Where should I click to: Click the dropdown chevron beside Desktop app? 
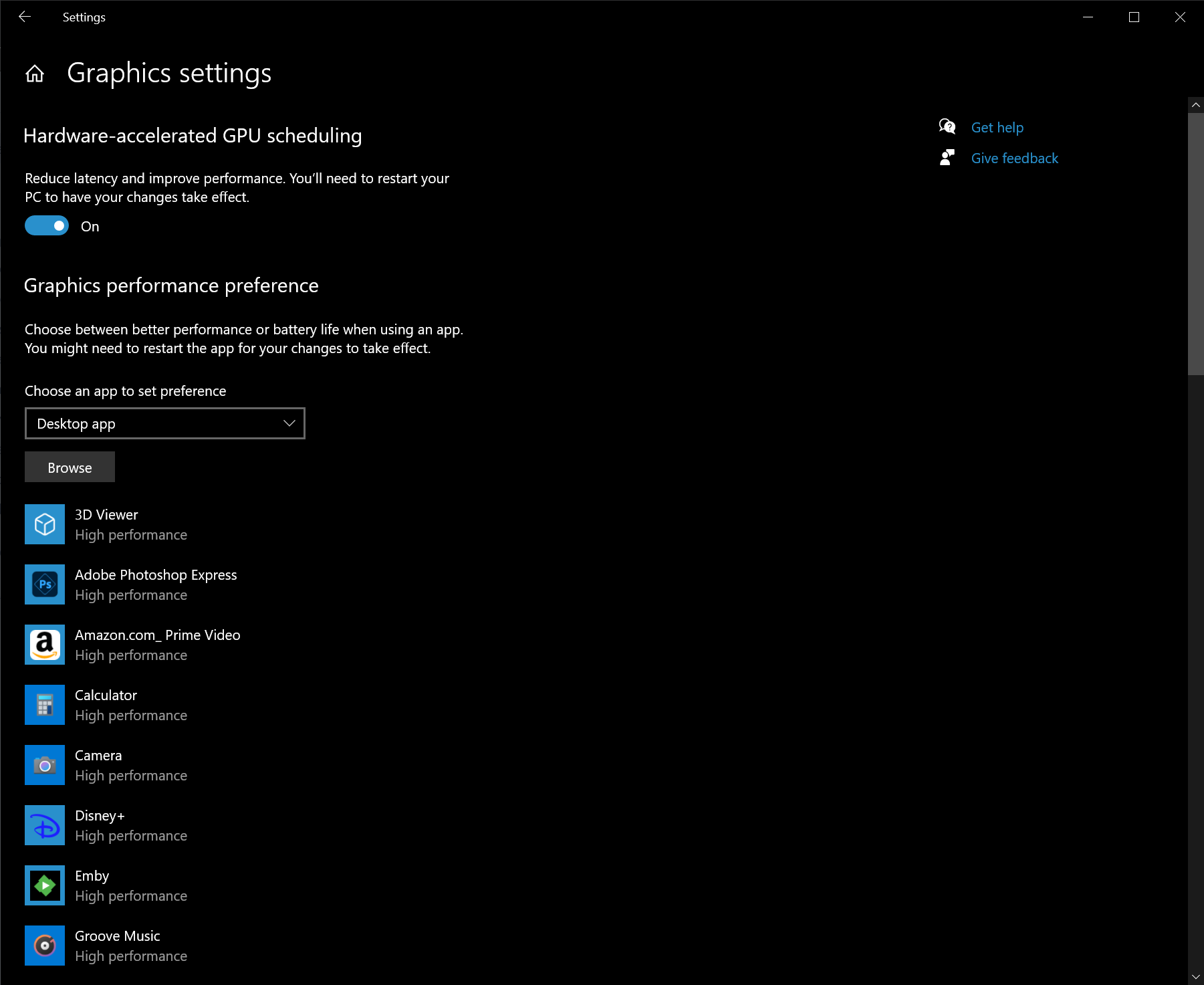(289, 423)
